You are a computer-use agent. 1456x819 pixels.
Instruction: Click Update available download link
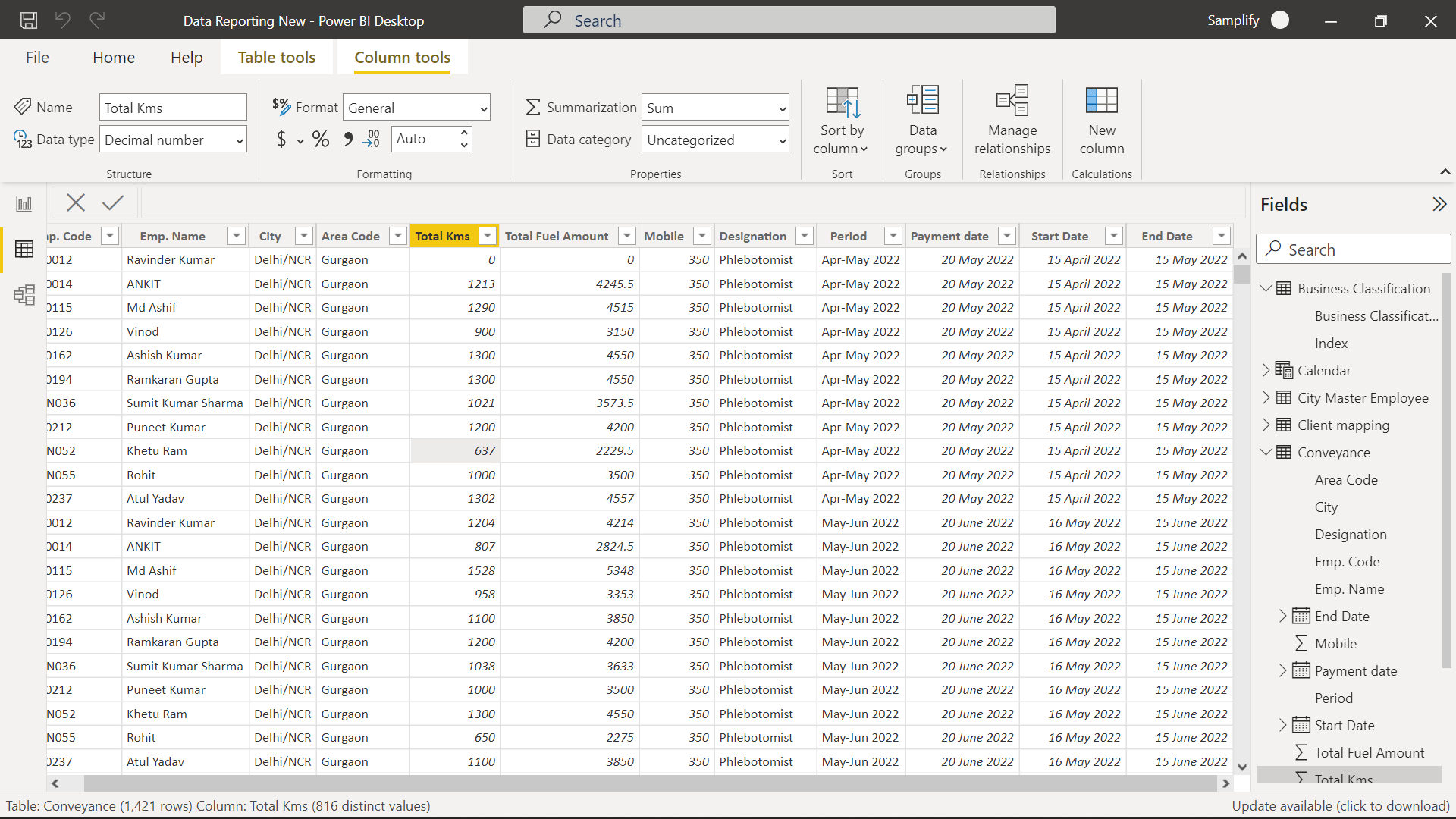(x=1341, y=806)
